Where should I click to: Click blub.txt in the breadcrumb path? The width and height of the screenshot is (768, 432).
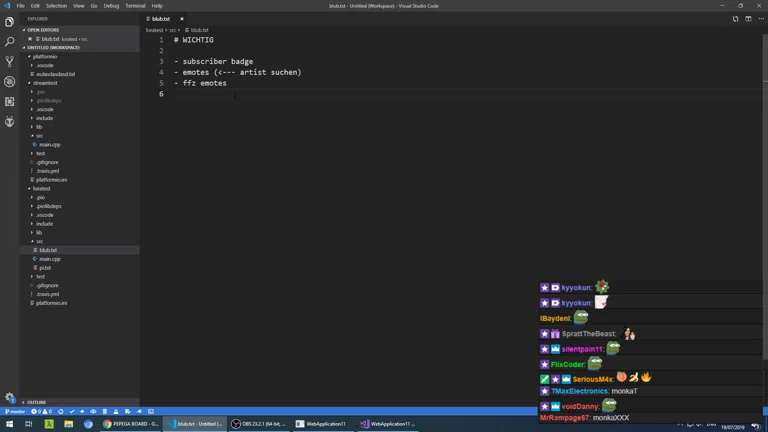(199, 30)
